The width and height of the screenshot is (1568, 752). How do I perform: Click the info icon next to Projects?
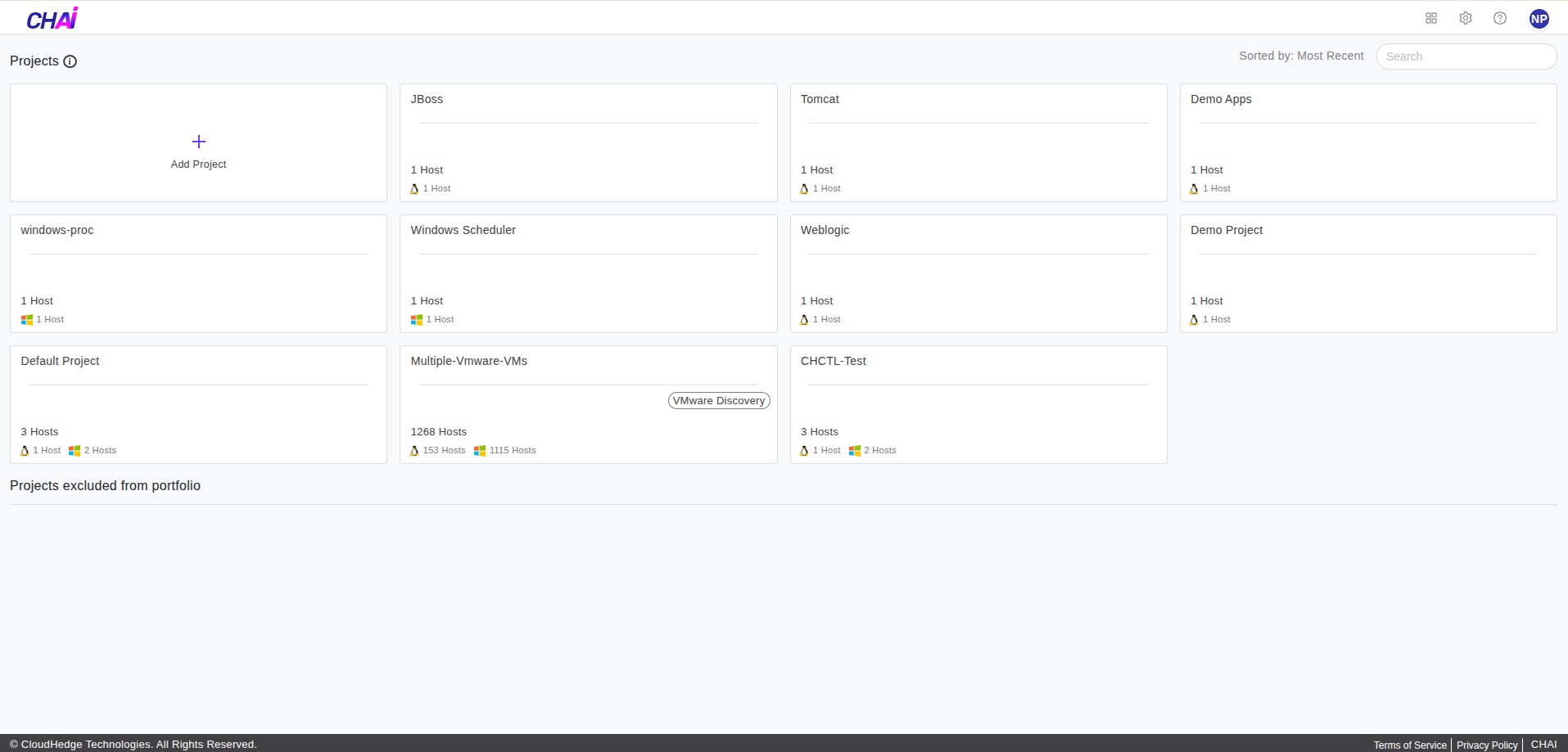click(70, 61)
